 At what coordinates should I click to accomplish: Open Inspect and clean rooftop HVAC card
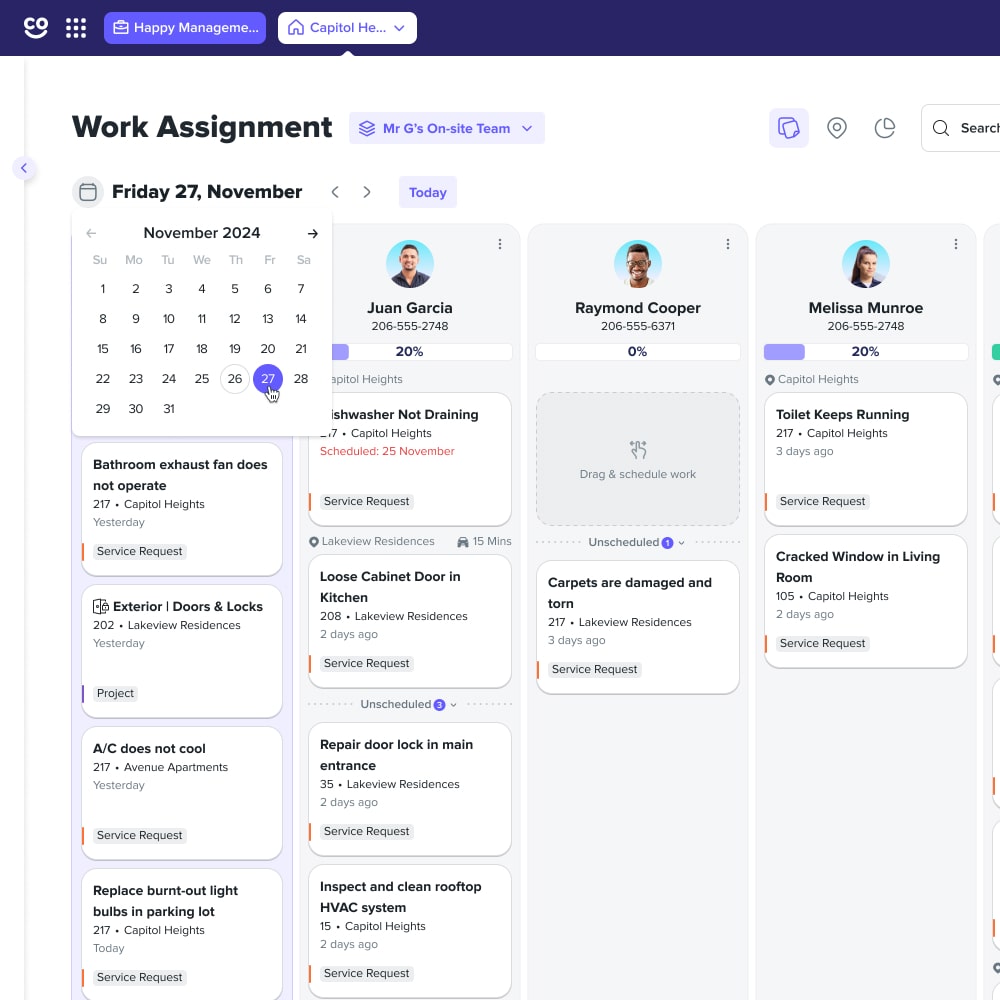(410, 931)
